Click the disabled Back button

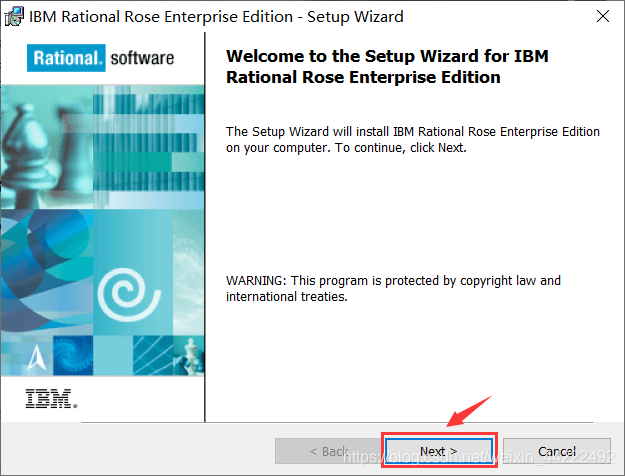[x=329, y=451]
